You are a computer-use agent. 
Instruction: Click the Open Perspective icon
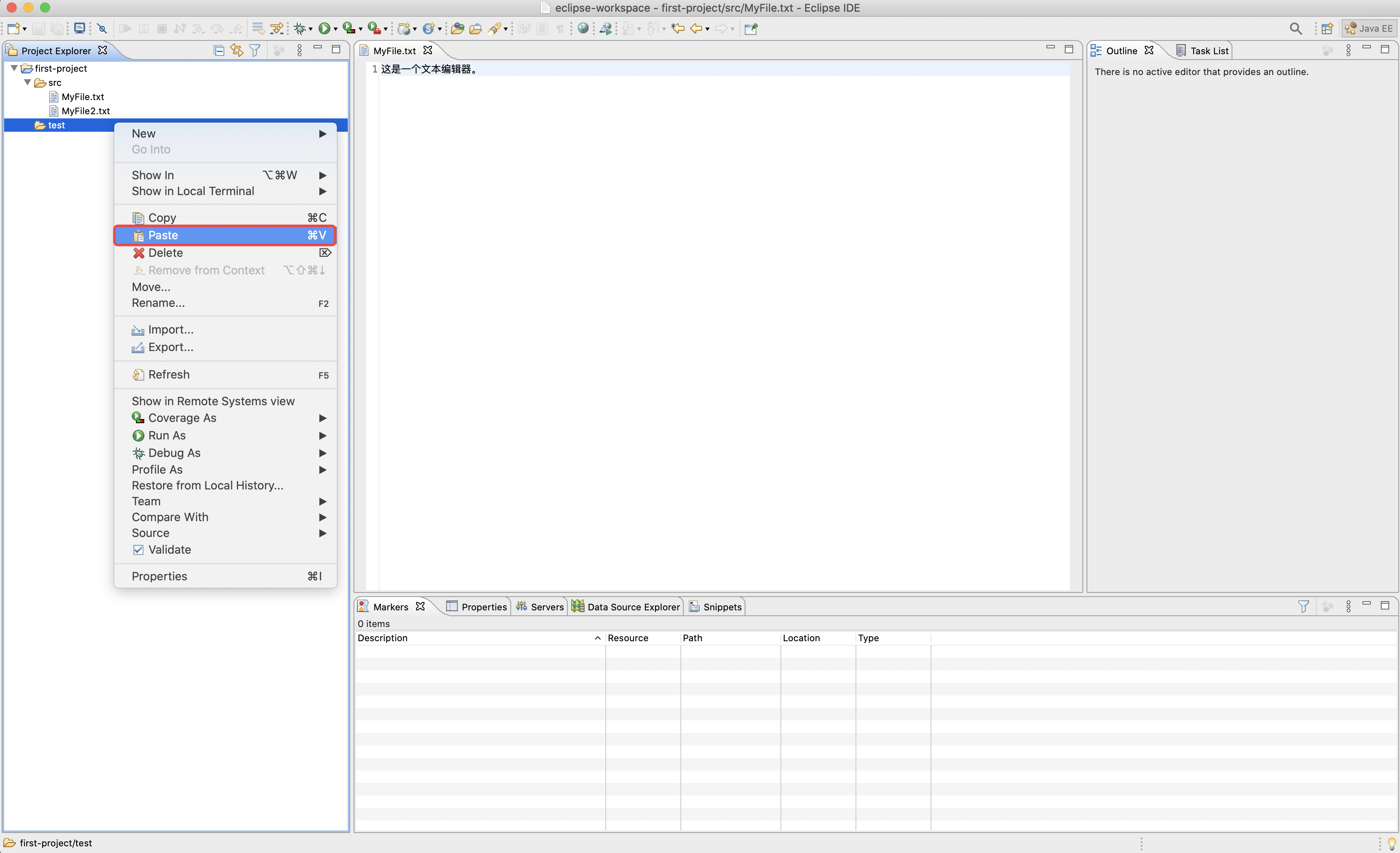[1327, 28]
